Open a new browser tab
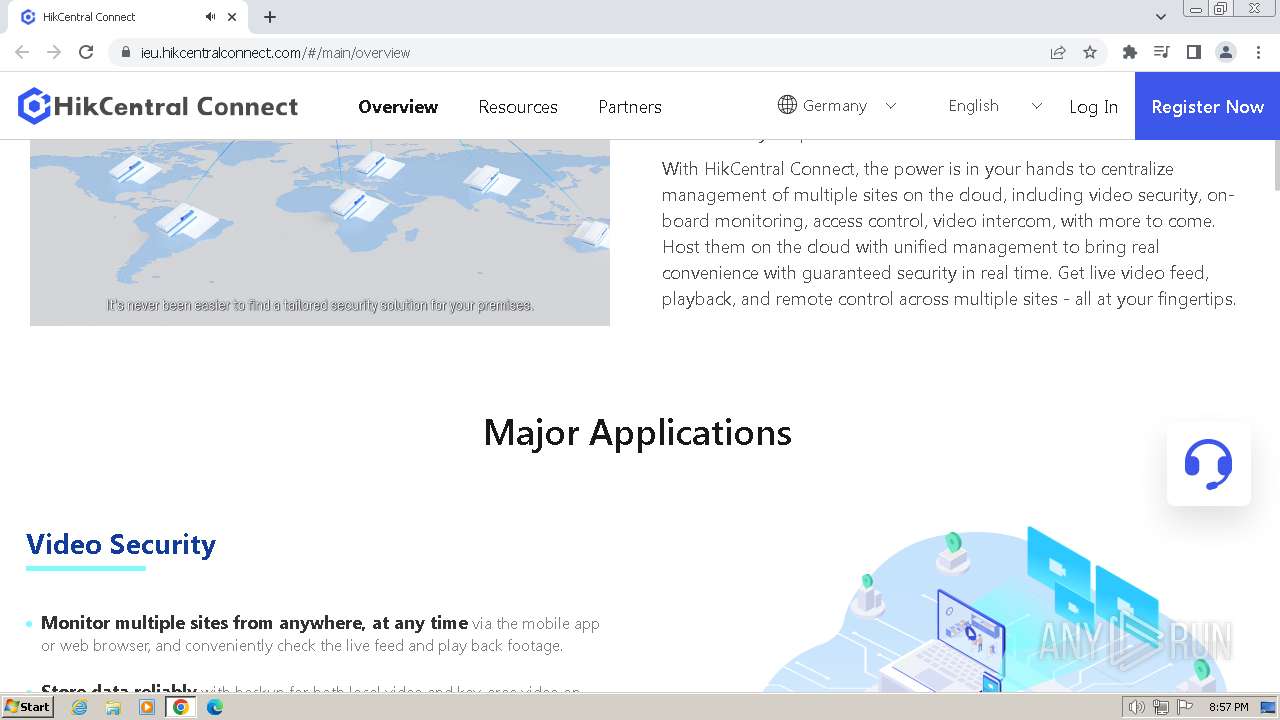Viewport: 1280px width, 720px height. [x=270, y=17]
